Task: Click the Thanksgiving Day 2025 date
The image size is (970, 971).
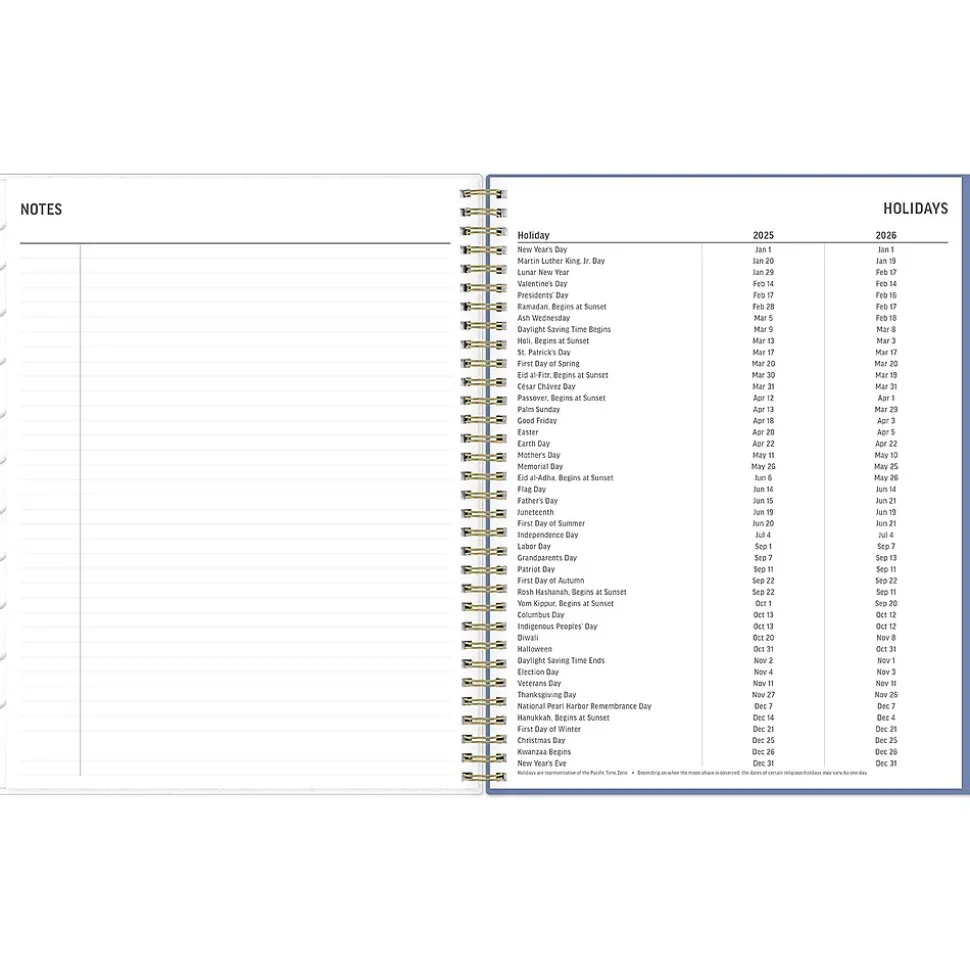Action: point(763,695)
